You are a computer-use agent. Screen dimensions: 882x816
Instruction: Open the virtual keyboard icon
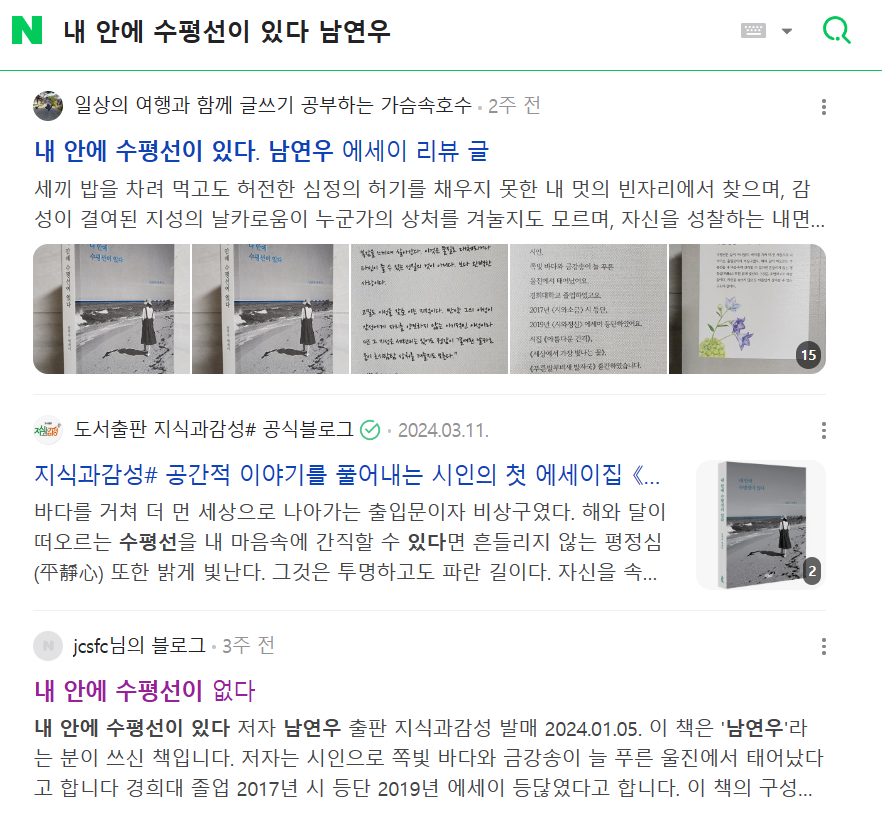pos(753,30)
